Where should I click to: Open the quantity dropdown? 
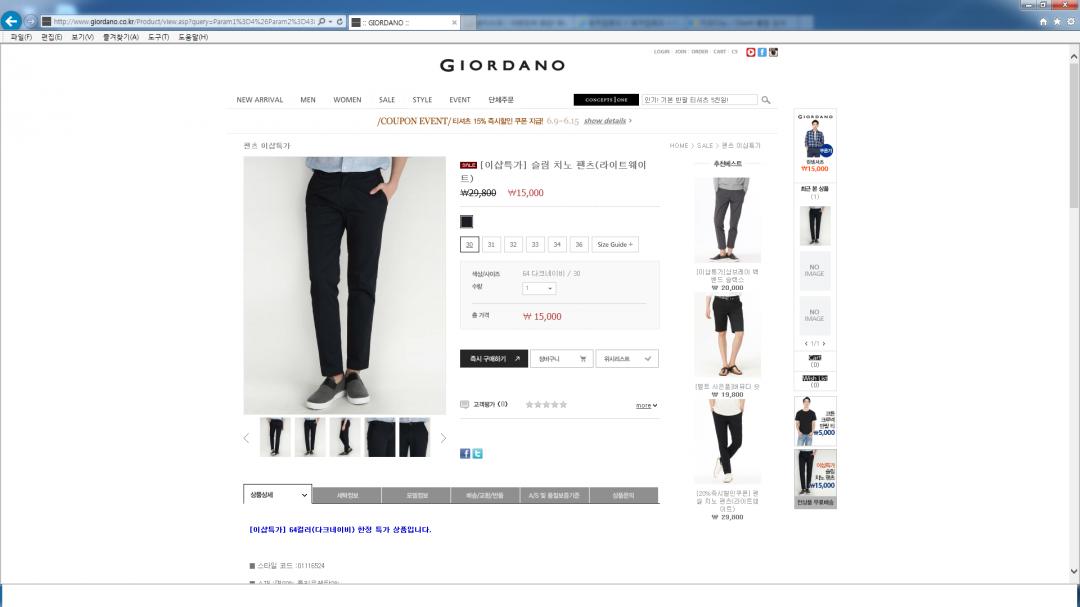(539, 288)
